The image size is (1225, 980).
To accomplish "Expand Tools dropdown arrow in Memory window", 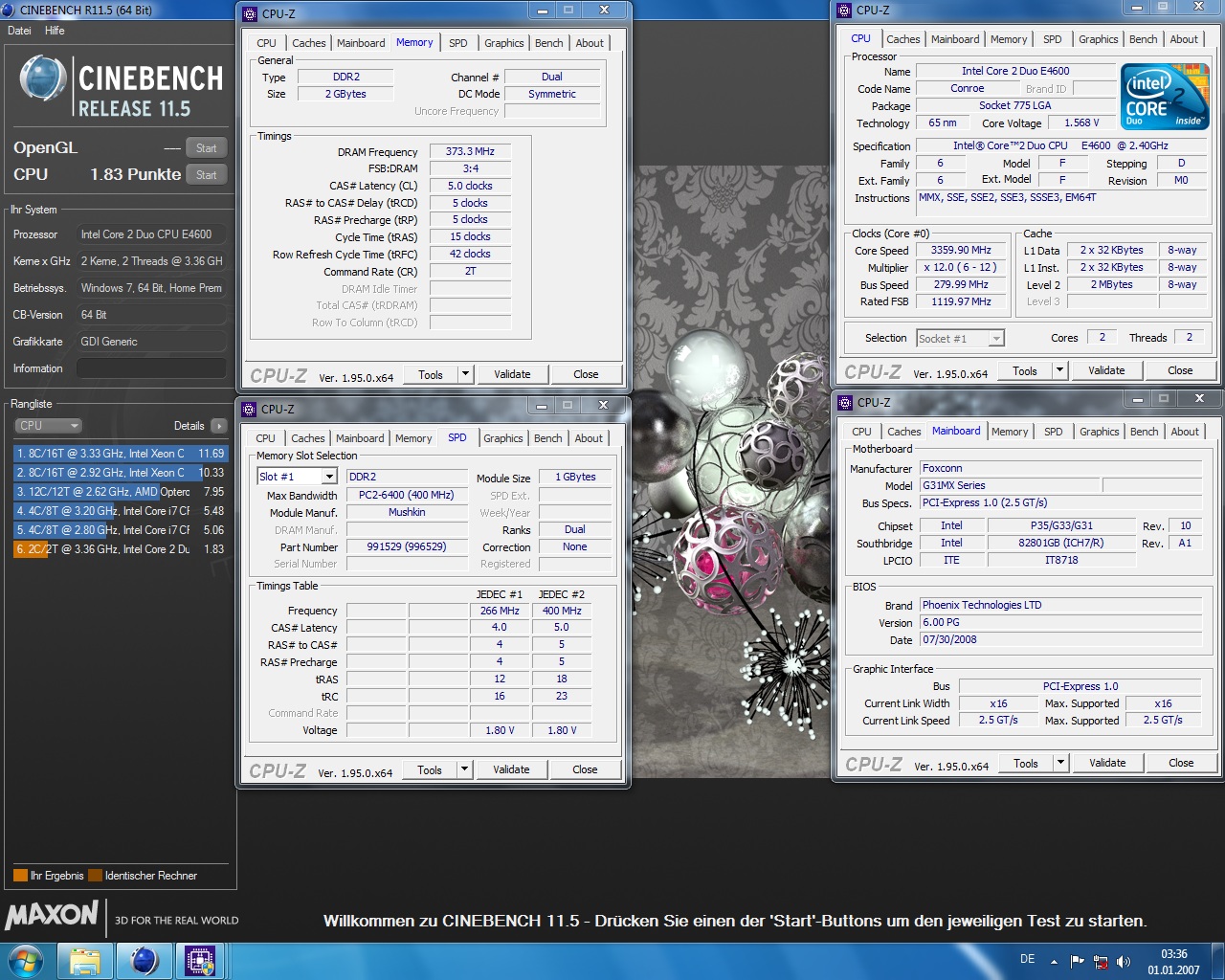I will pos(465,374).
